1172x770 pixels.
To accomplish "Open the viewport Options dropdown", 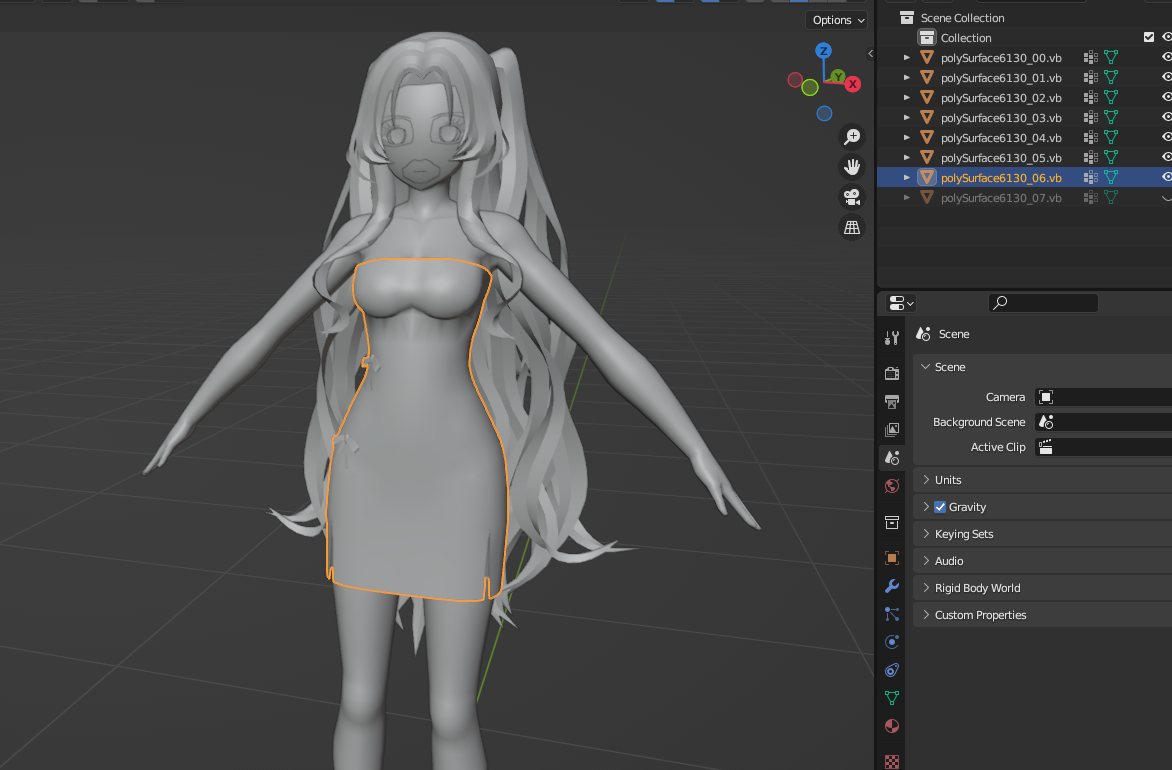I will coord(838,20).
